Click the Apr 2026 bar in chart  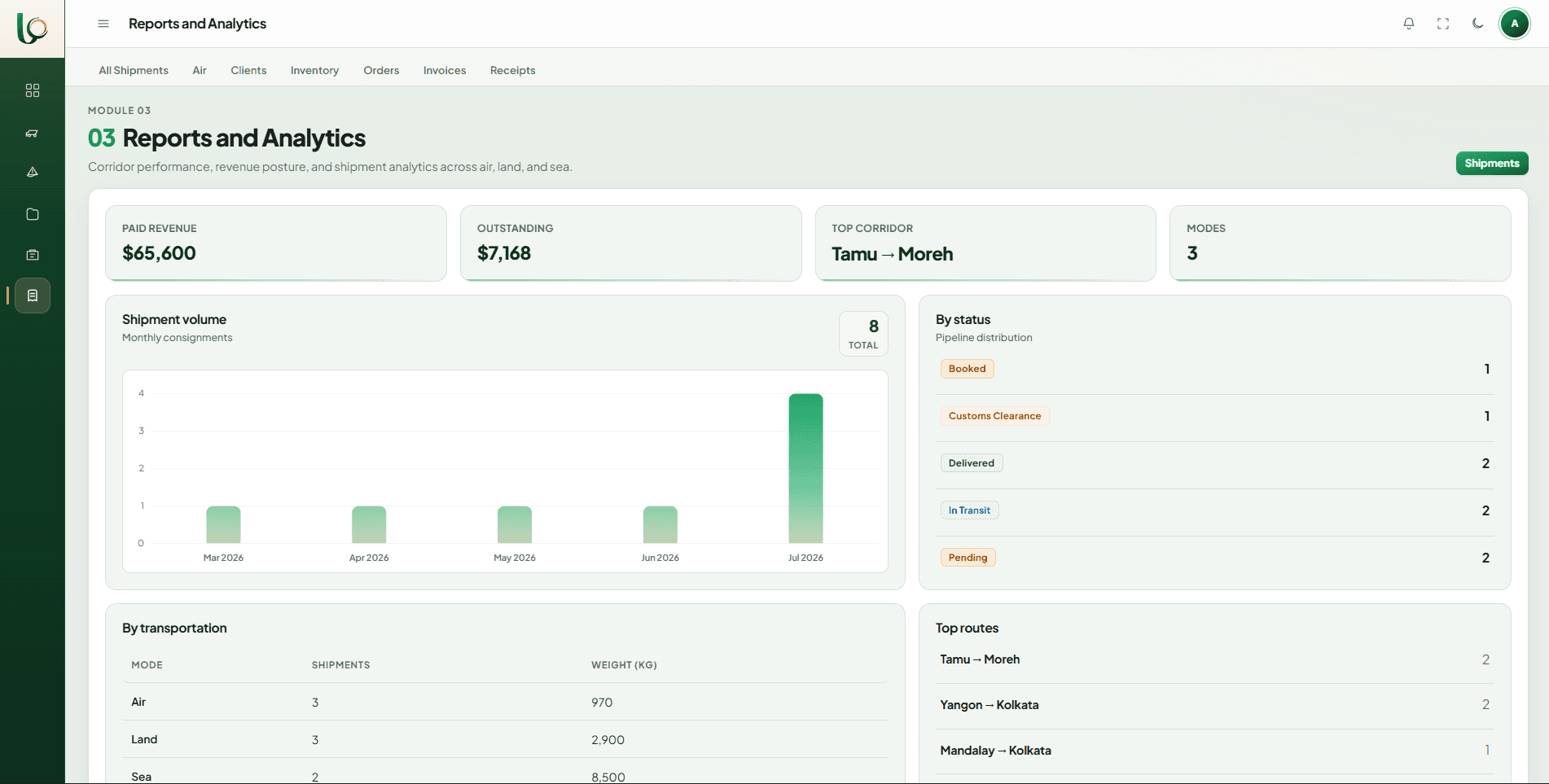point(369,525)
